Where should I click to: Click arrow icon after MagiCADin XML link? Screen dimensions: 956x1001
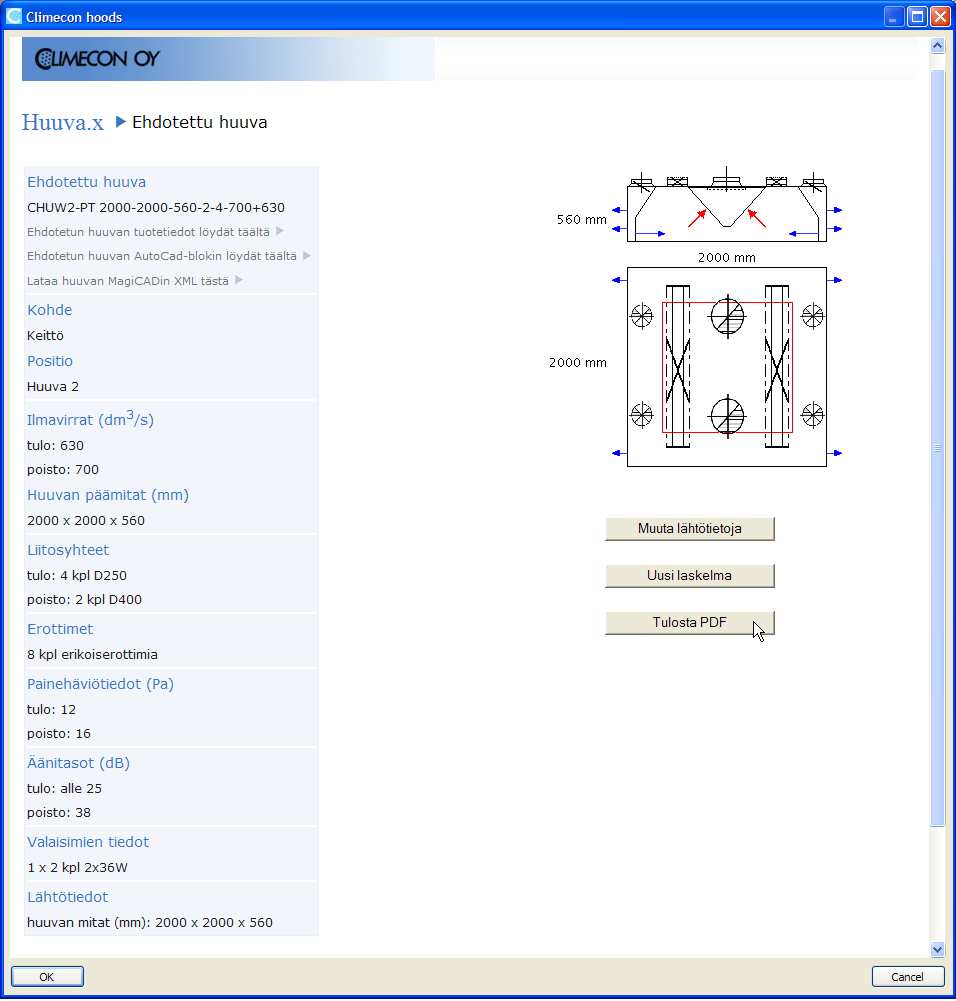click(239, 280)
